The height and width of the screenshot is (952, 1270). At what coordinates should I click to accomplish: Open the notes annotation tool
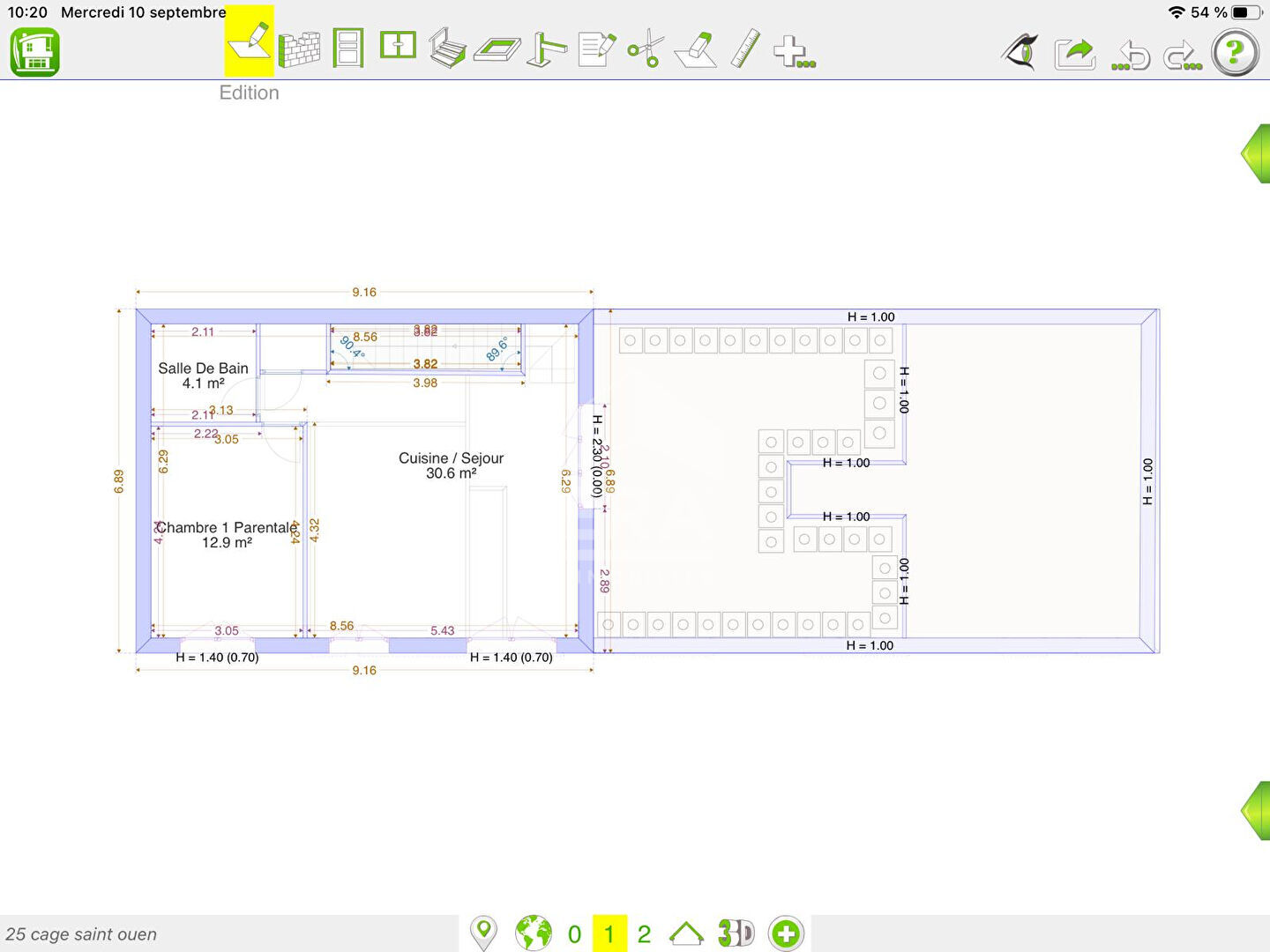[x=597, y=48]
